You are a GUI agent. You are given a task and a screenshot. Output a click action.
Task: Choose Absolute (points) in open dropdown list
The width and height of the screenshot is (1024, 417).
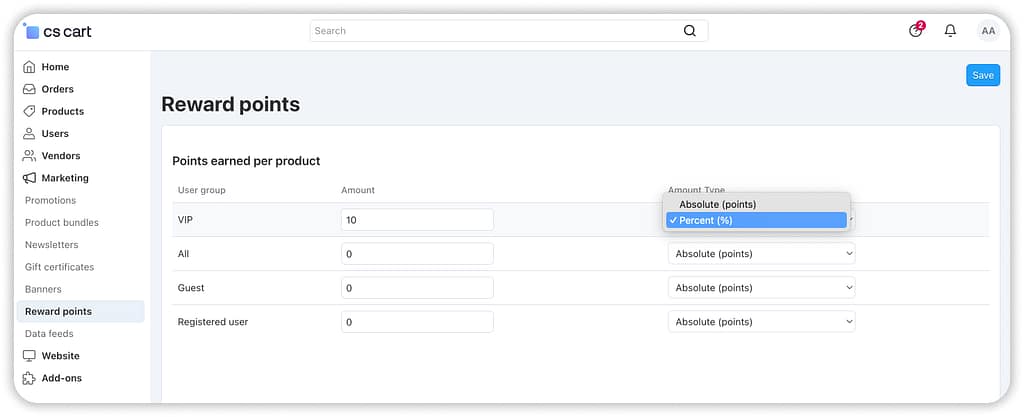[717, 204]
